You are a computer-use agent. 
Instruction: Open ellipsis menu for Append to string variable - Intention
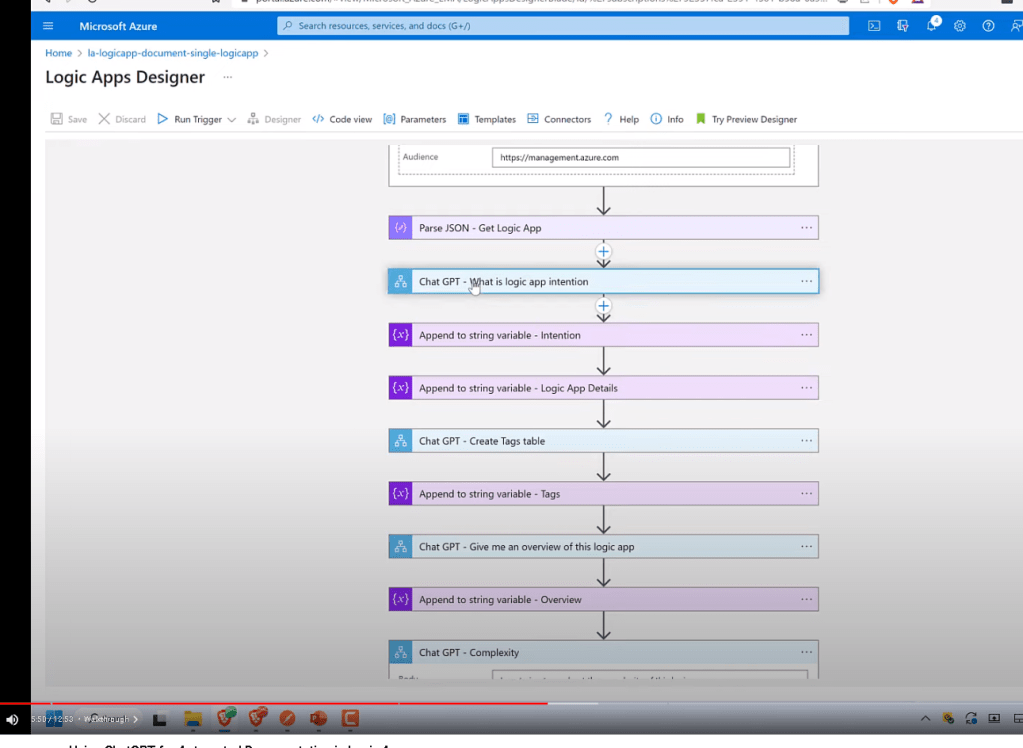806,335
